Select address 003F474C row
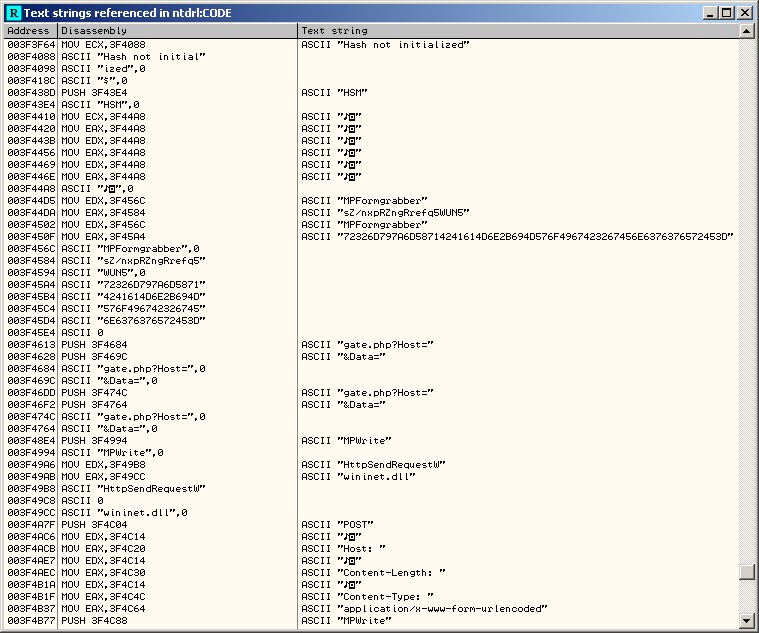759x633 pixels. point(372,417)
